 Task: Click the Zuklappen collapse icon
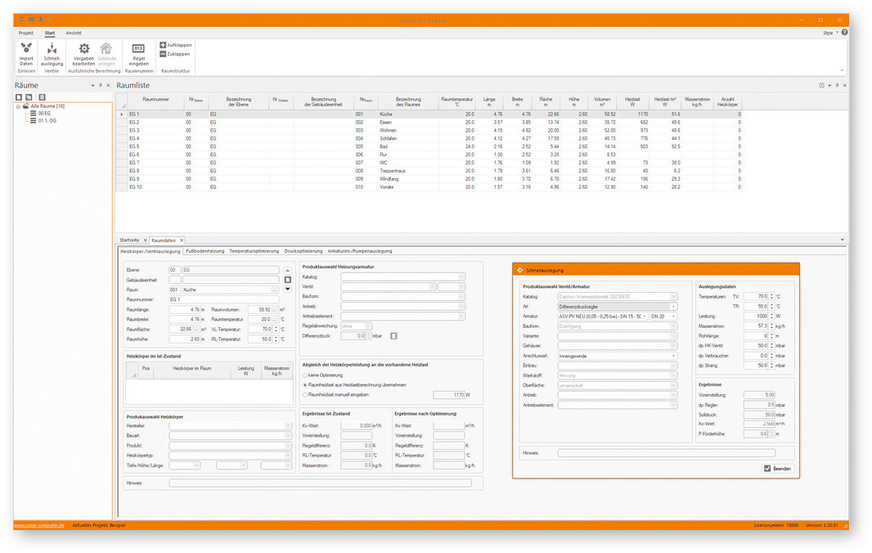click(x=163, y=54)
